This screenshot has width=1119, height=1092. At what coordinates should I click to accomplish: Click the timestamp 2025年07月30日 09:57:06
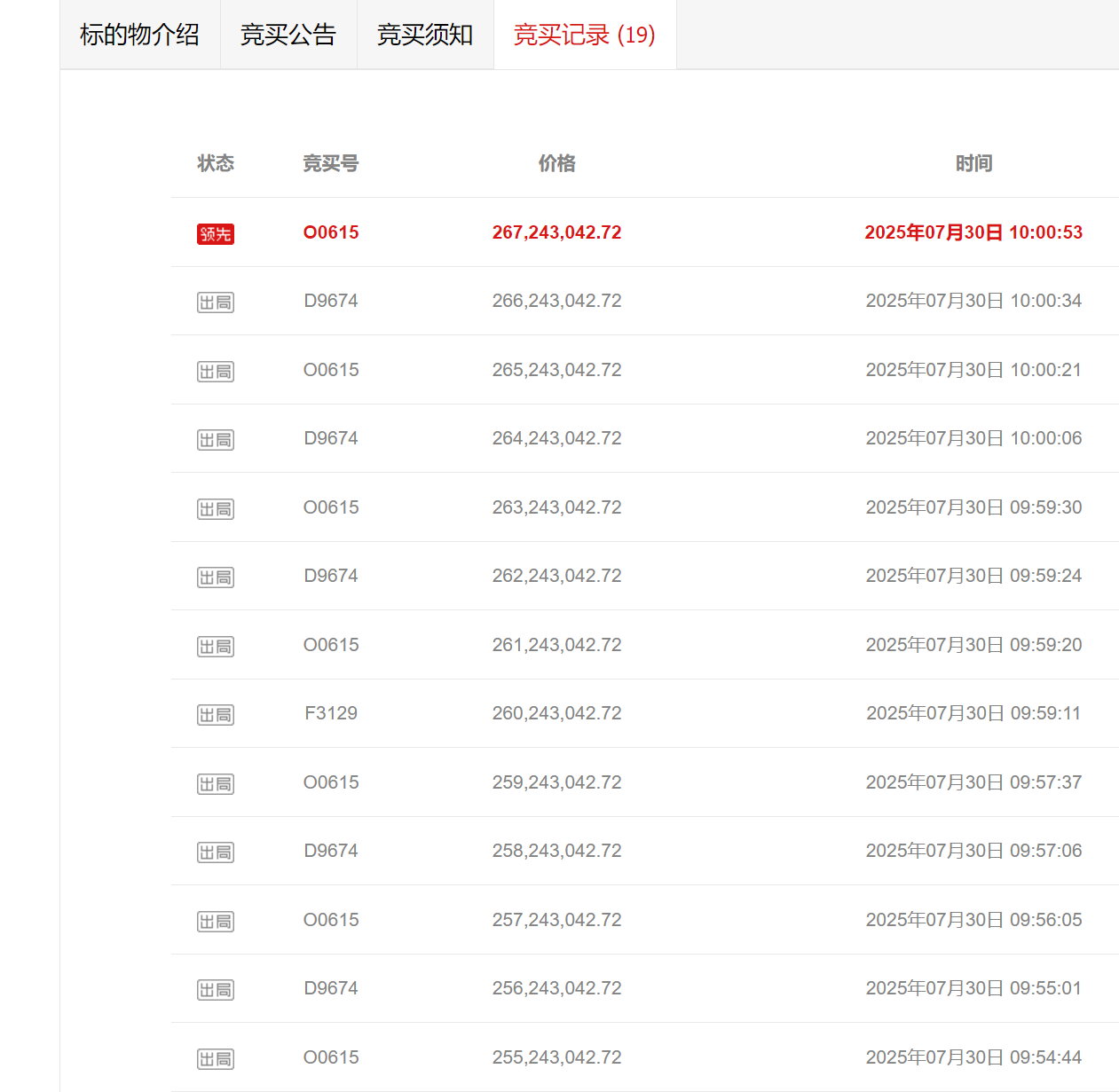(x=973, y=851)
